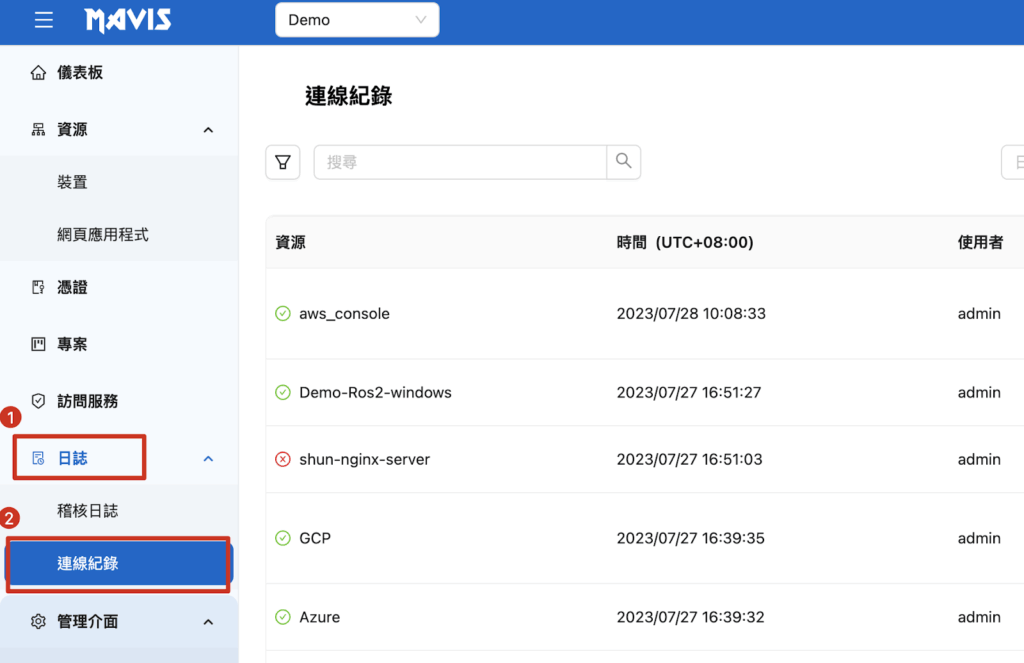
Task: Click the magnifying glass search button
Action: tap(624, 161)
